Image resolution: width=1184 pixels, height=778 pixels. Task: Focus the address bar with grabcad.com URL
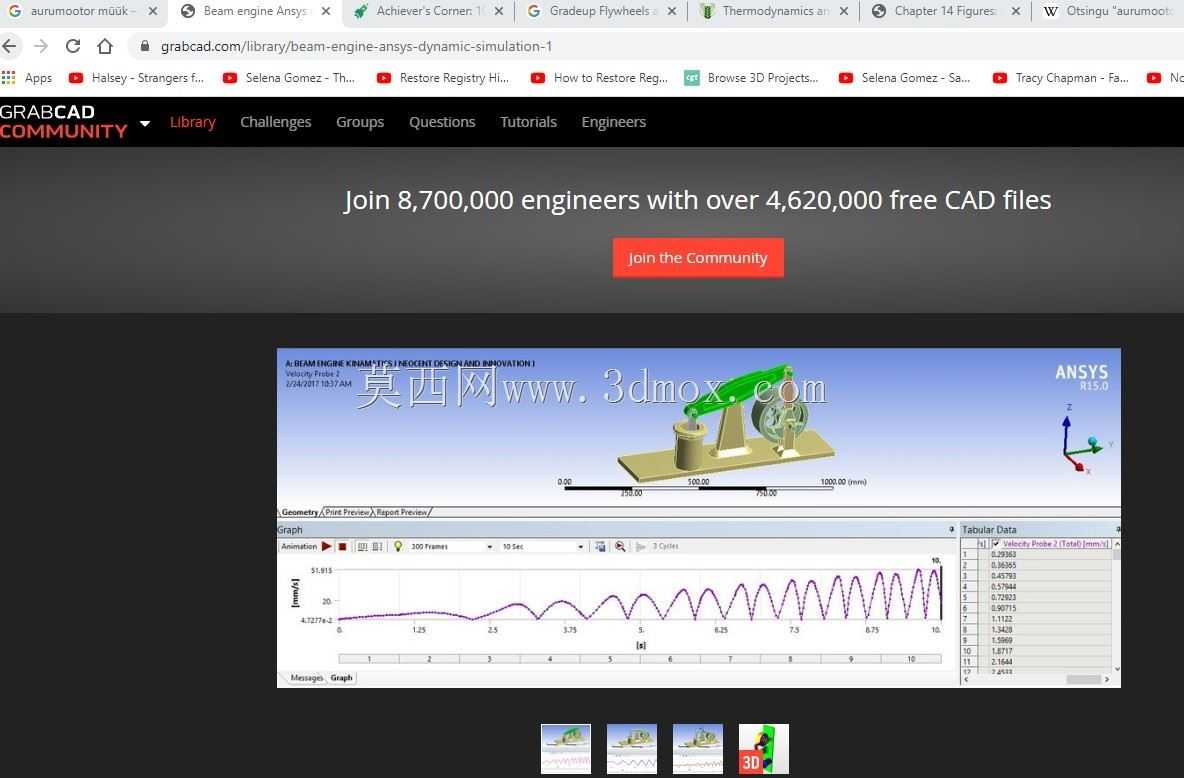(356, 46)
